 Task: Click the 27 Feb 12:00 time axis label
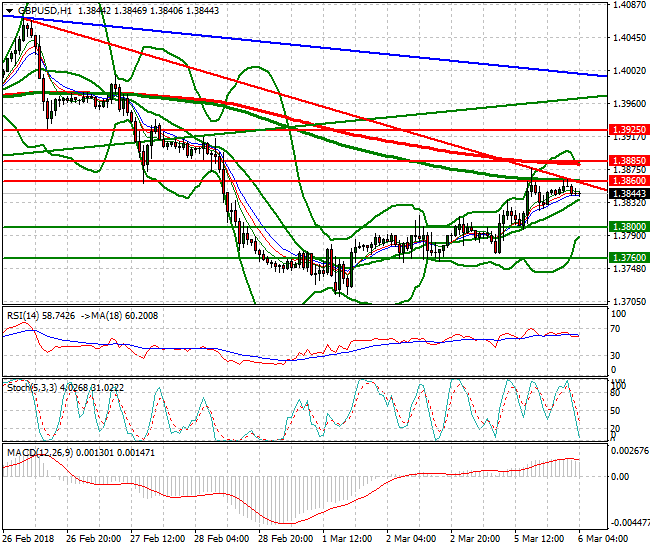158,539
